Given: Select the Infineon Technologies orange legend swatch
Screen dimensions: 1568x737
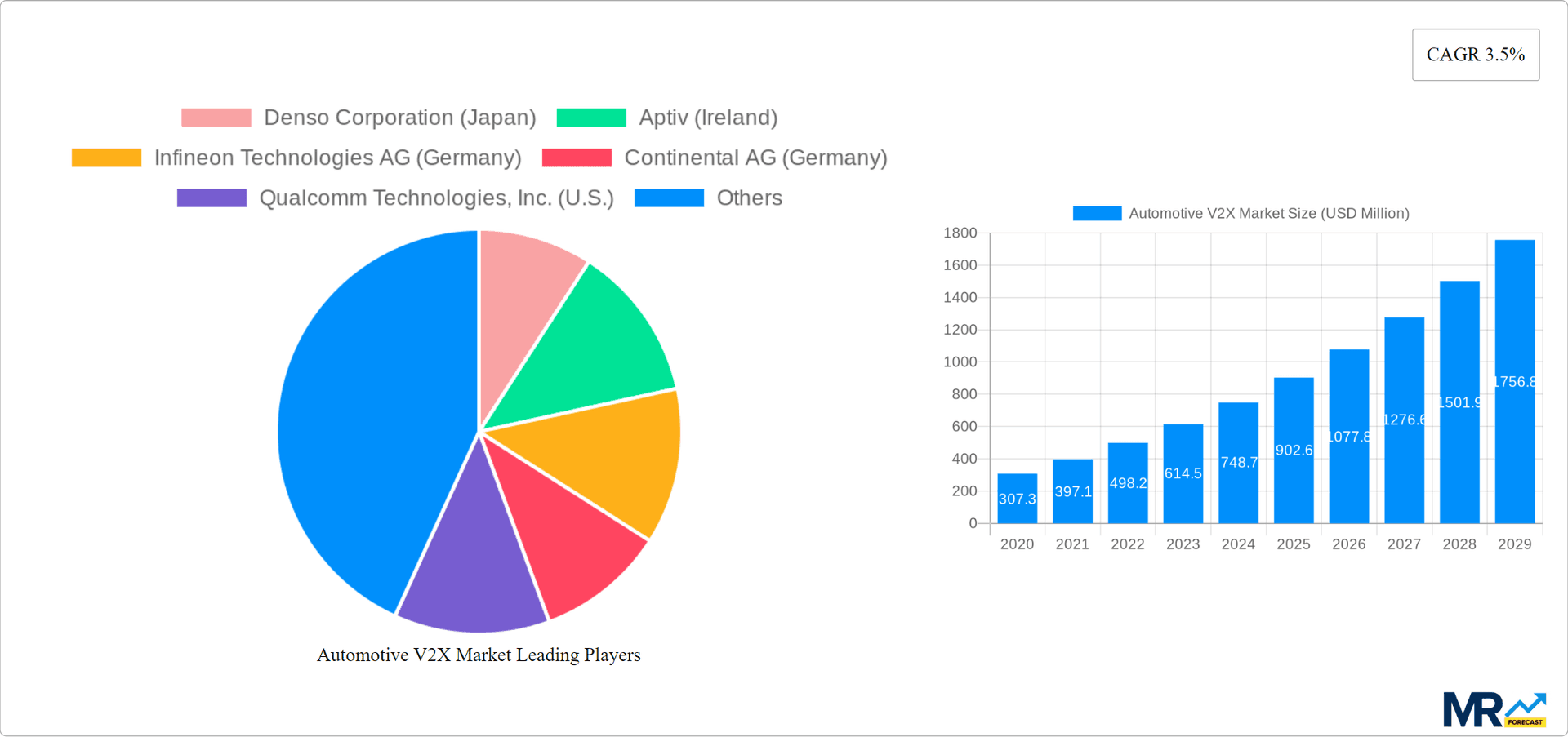Looking at the screenshot, I should pyautogui.click(x=106, y=157).
